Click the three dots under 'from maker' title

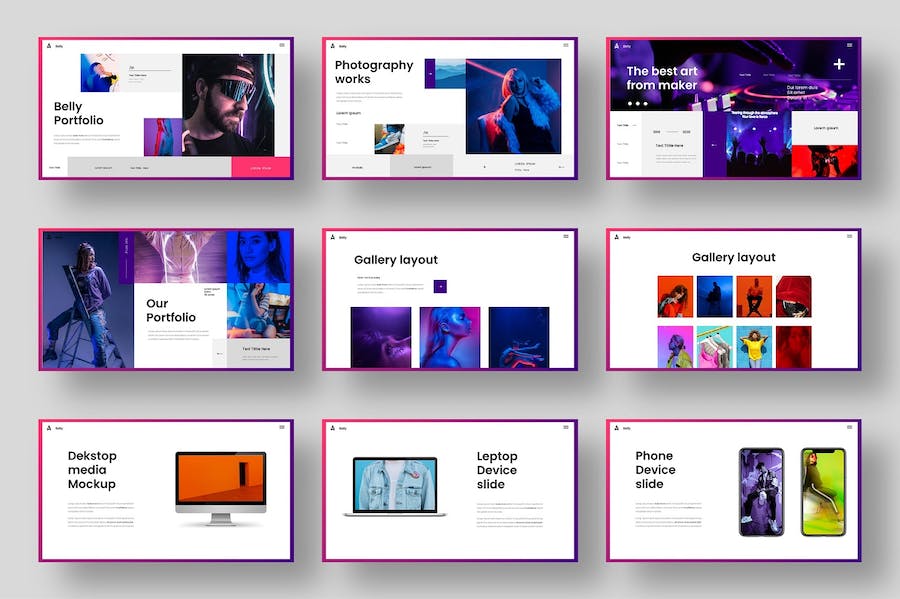click(636, 103)
